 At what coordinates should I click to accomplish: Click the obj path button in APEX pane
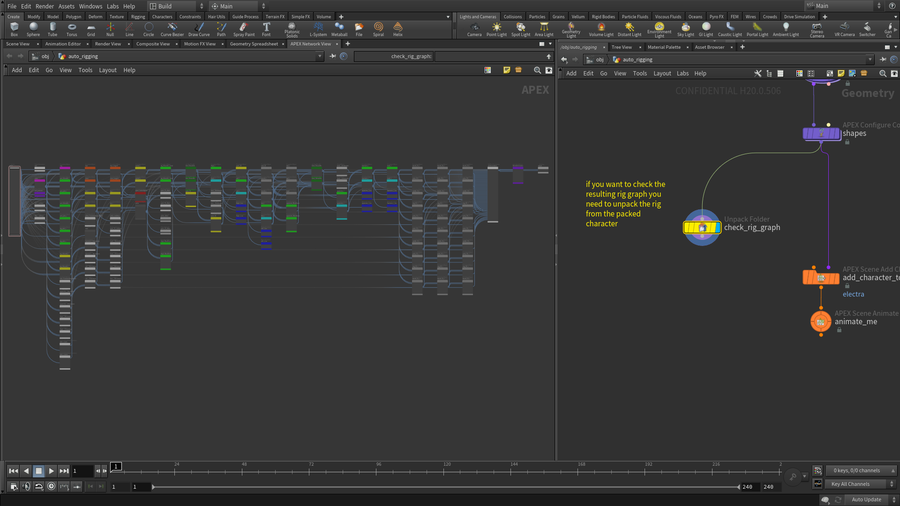point(41,56)
